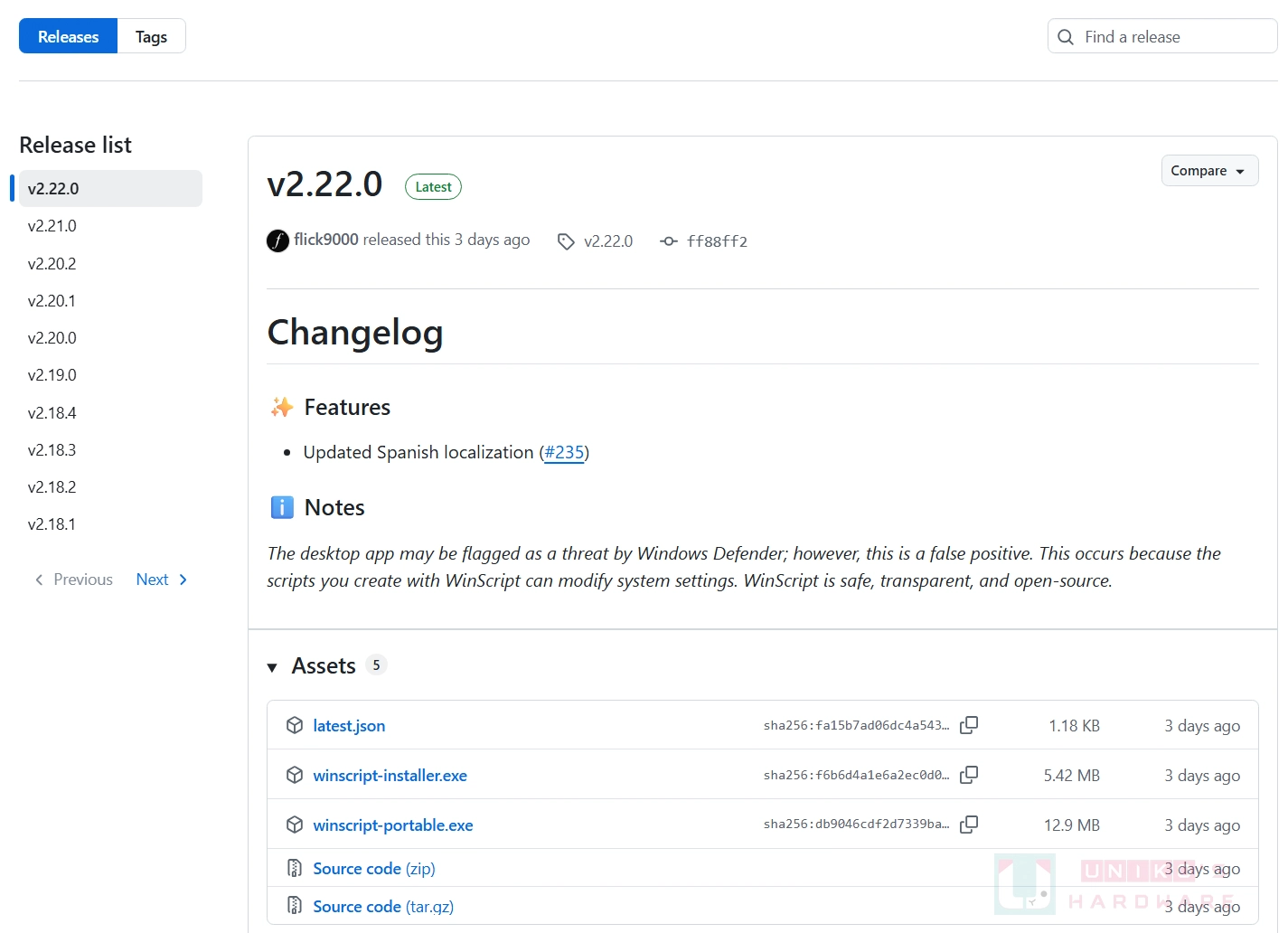Switch to the Releases tab
The image size is (1288, 933).
(x=68, y=36)
